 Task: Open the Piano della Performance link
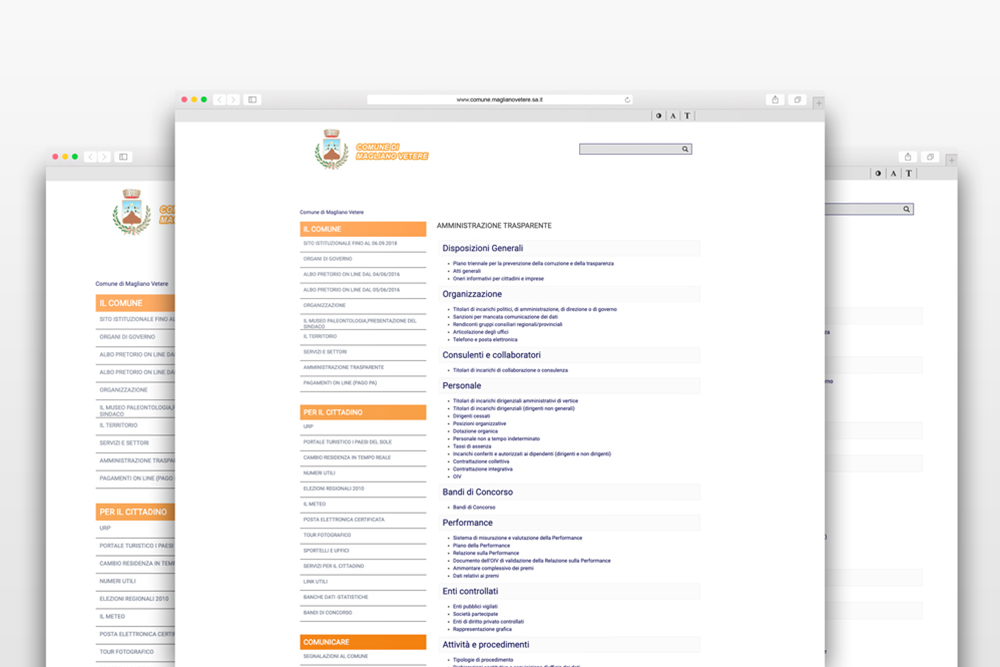click(482, 546)
